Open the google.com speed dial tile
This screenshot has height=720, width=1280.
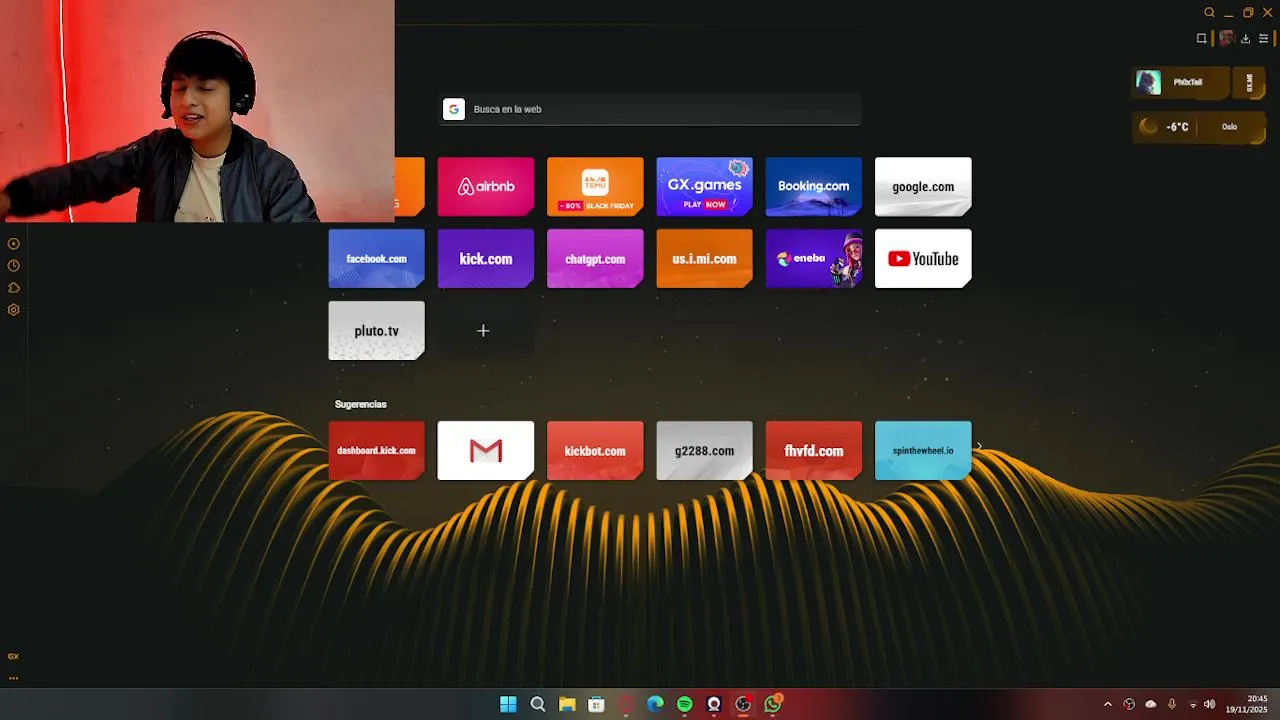923,186
